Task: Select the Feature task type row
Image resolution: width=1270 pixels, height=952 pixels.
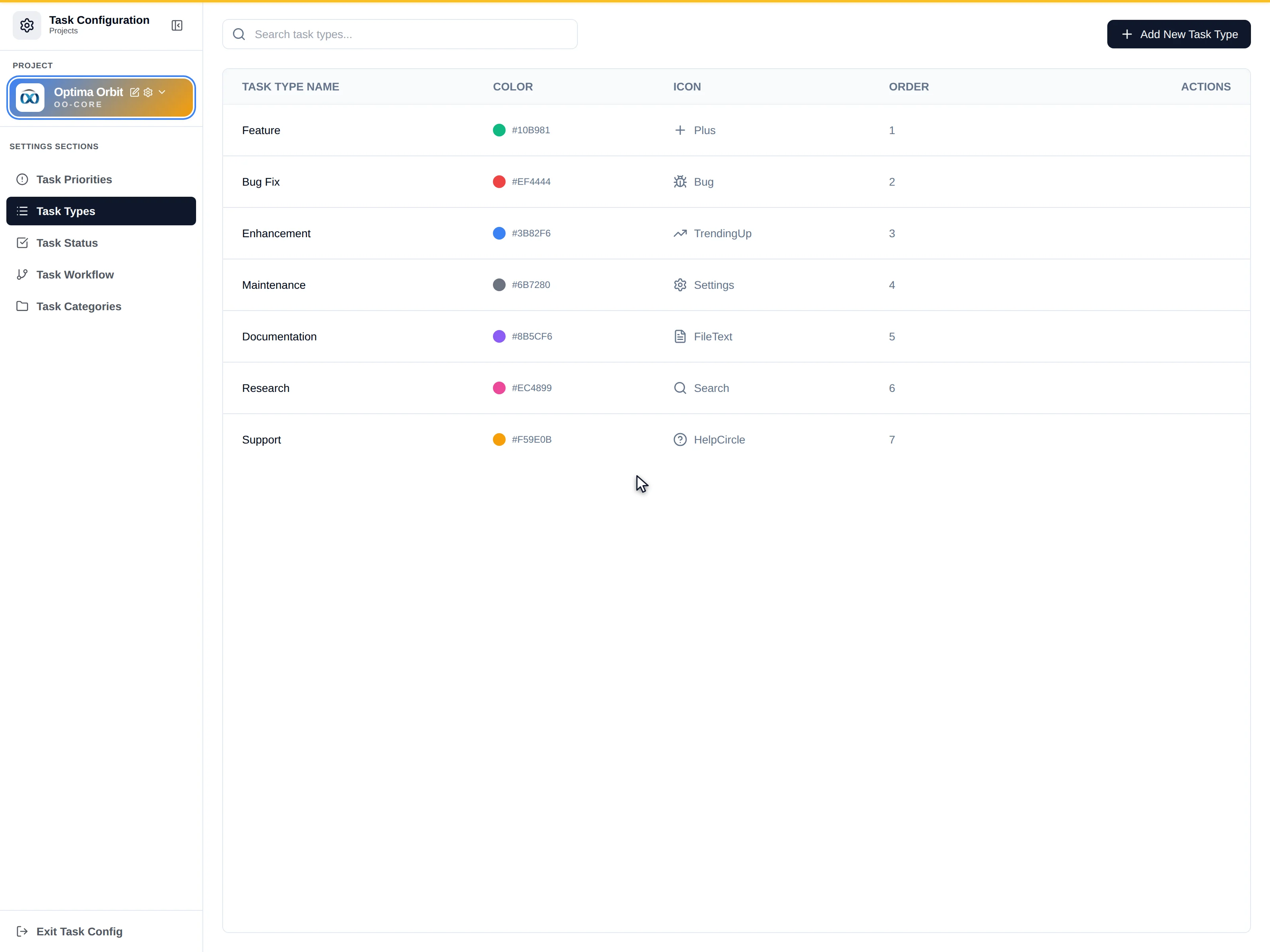Action: [736, 130]
